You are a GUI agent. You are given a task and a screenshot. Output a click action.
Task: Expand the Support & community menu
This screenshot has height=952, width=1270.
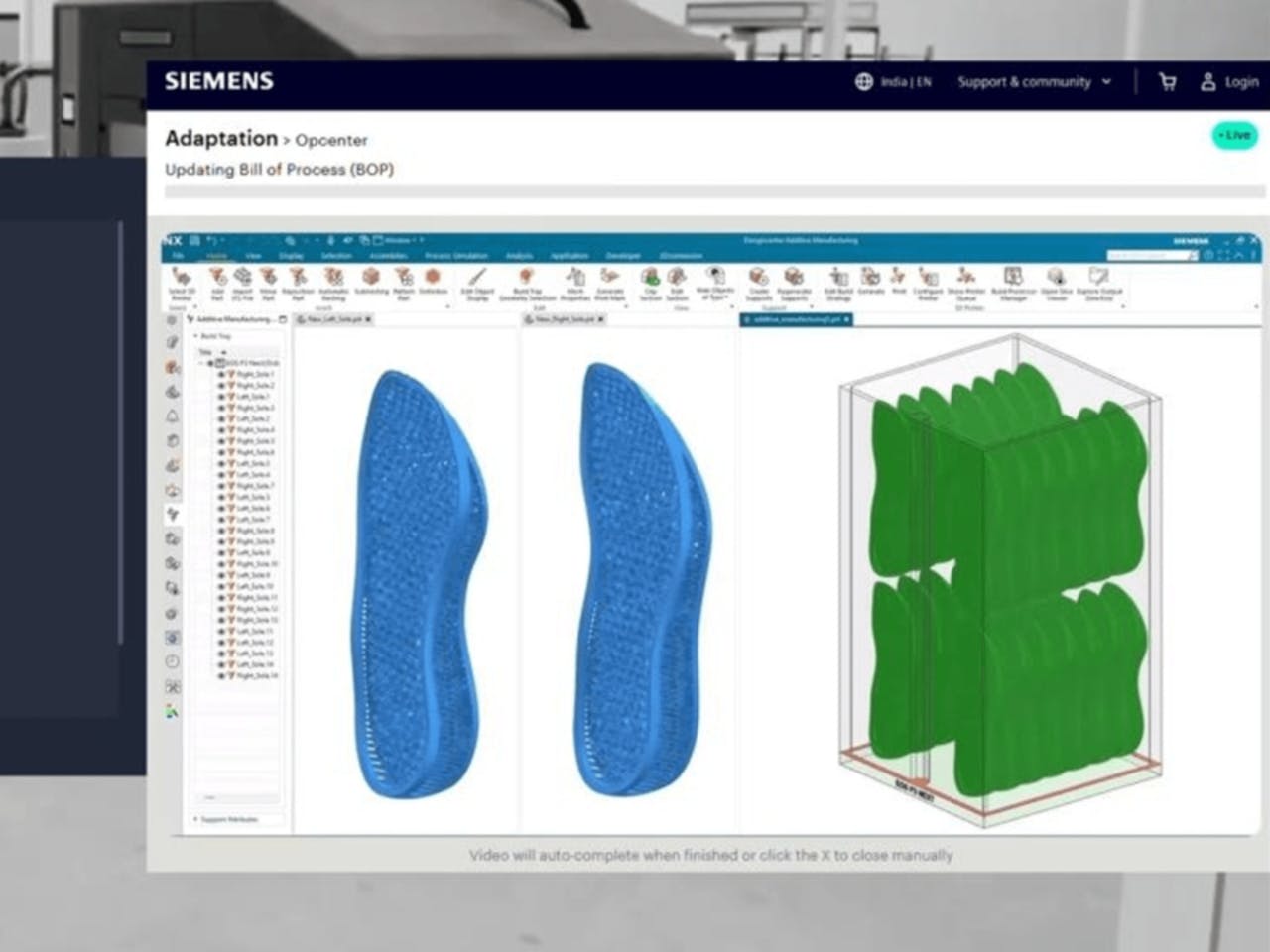(x=1035, y=82)
